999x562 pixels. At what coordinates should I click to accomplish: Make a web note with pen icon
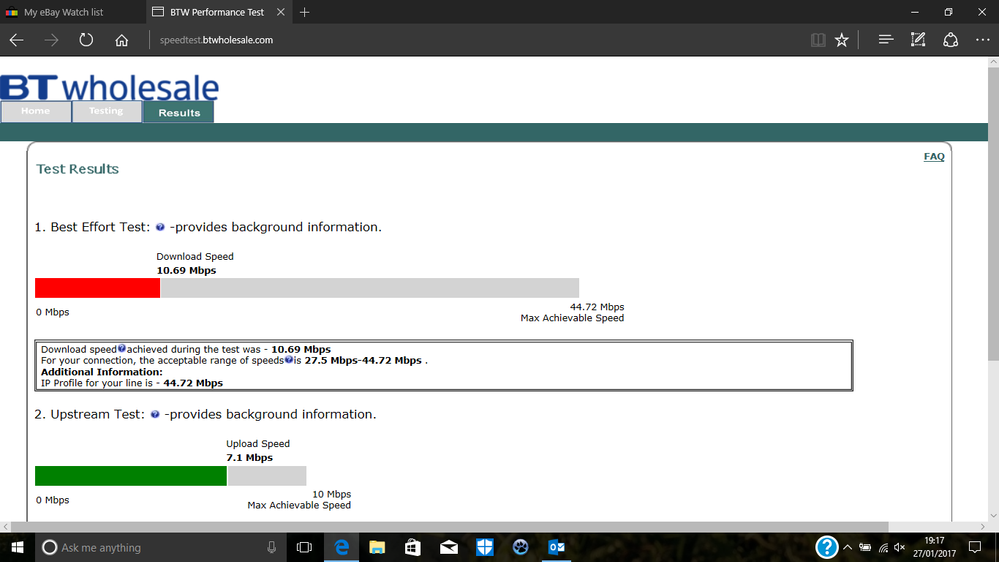point(917,40)
